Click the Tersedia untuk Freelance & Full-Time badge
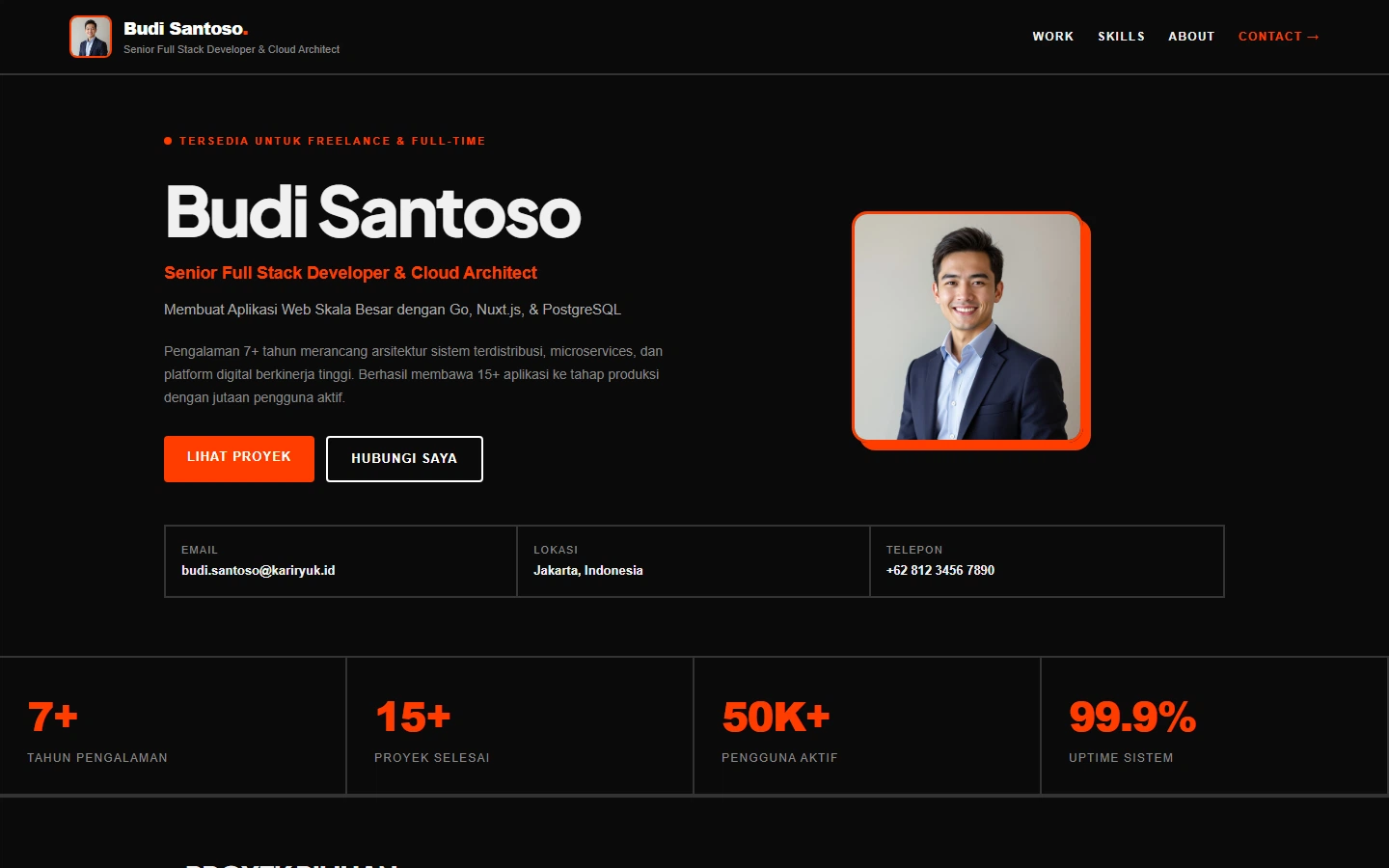The height and width of the screenshot is (868, 1389). [x=325, y=141]
